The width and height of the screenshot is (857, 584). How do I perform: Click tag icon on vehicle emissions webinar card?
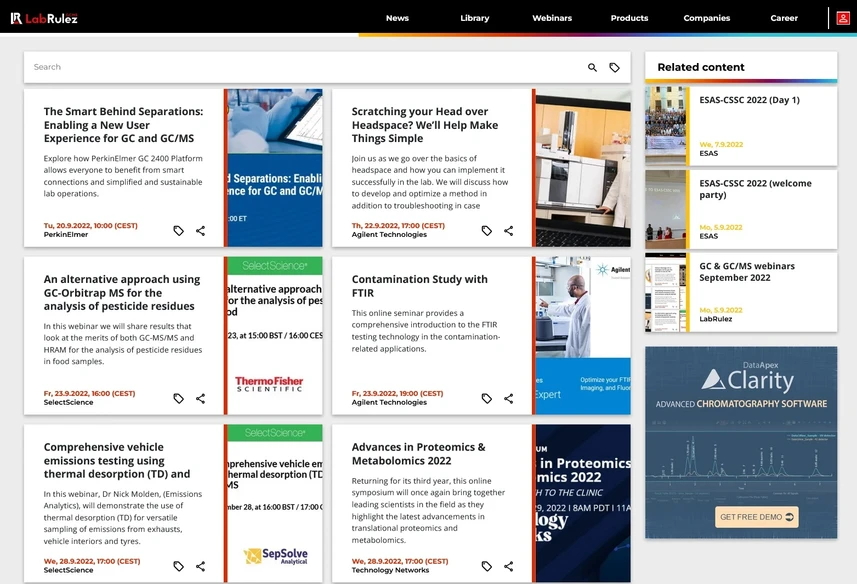(x=178, y=566)
